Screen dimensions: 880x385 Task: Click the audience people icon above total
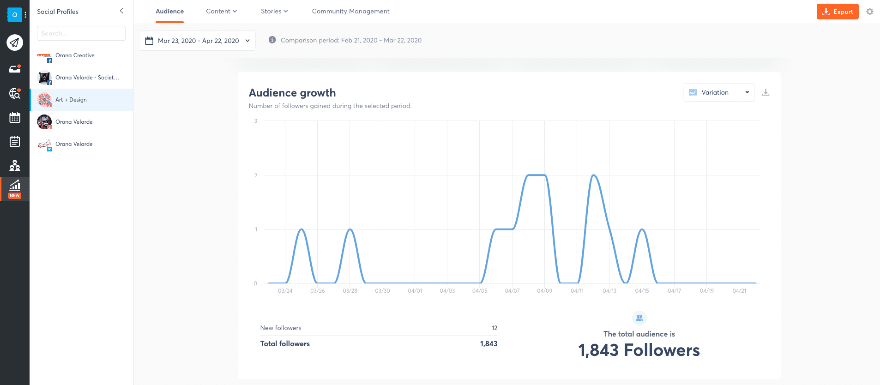(x=639, y=318)
